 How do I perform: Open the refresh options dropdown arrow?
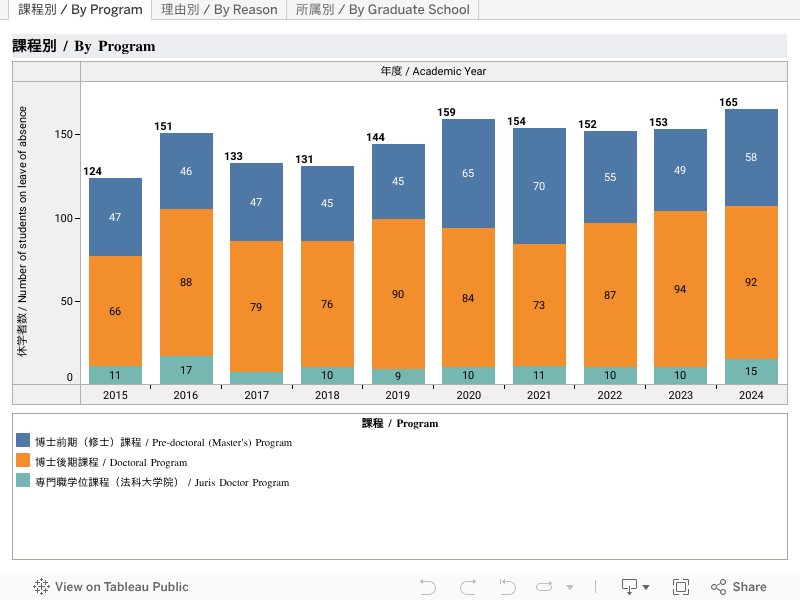point(570,588)
